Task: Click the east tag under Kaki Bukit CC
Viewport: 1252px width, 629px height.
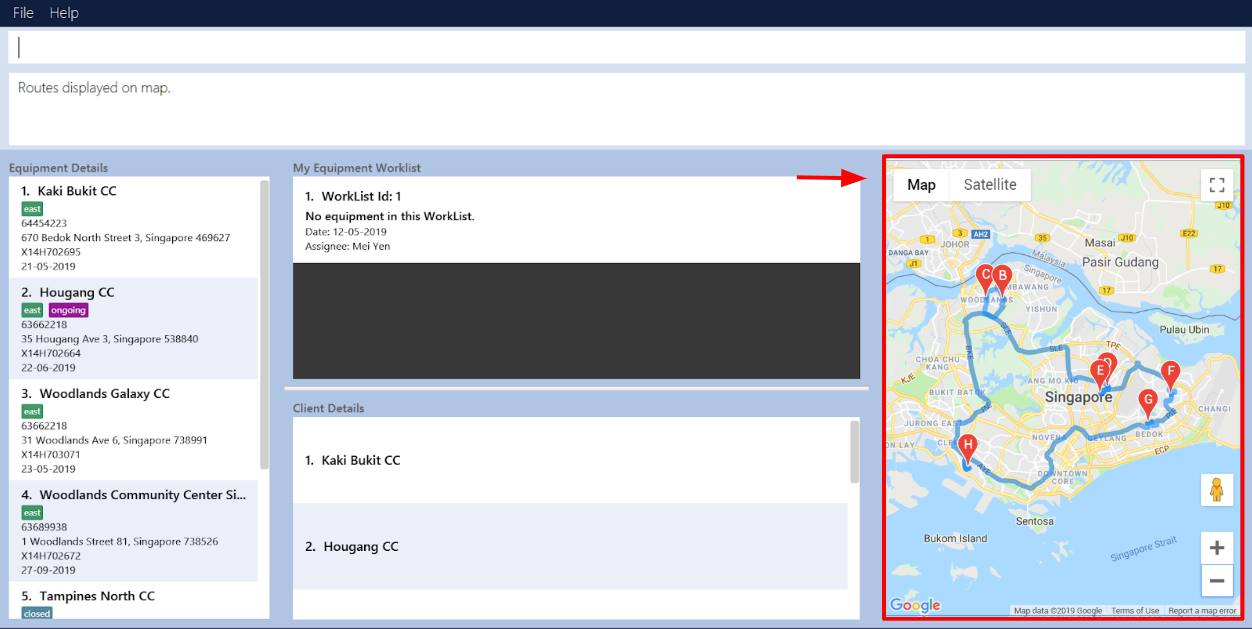Action: (32, 209)
